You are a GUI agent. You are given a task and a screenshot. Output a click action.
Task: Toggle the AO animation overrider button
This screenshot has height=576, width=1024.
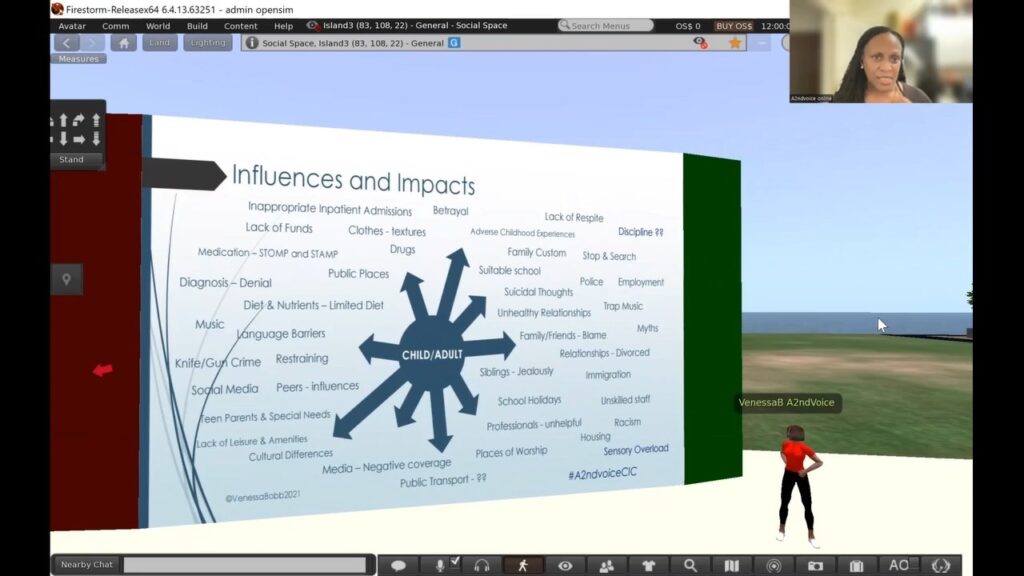click(898, 566)
